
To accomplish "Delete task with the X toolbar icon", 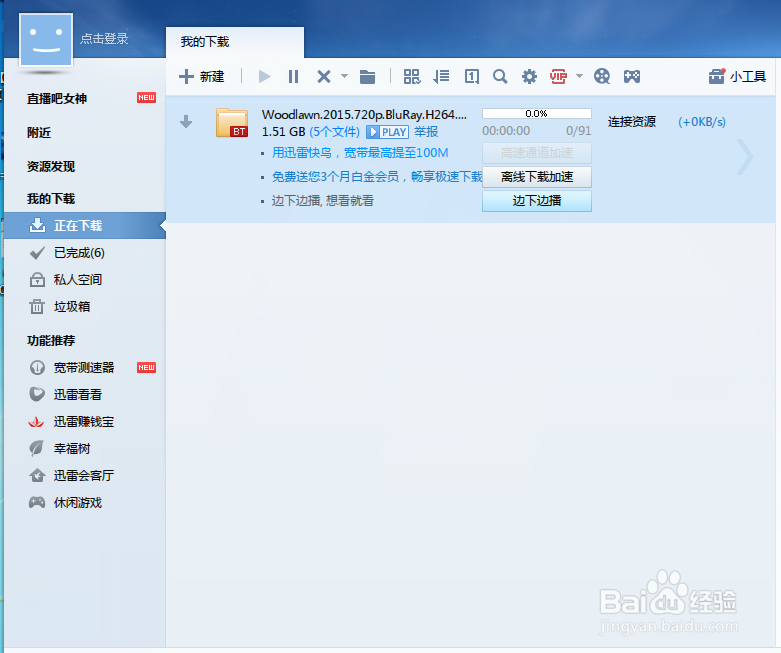I will click(x=324, y=77).
